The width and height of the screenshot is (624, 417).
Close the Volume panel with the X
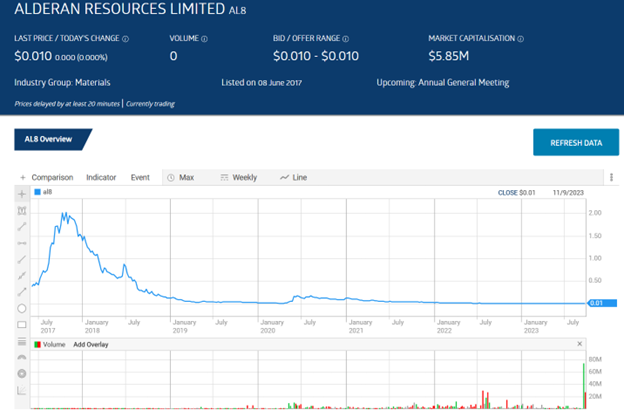click(x=579, y=344)
